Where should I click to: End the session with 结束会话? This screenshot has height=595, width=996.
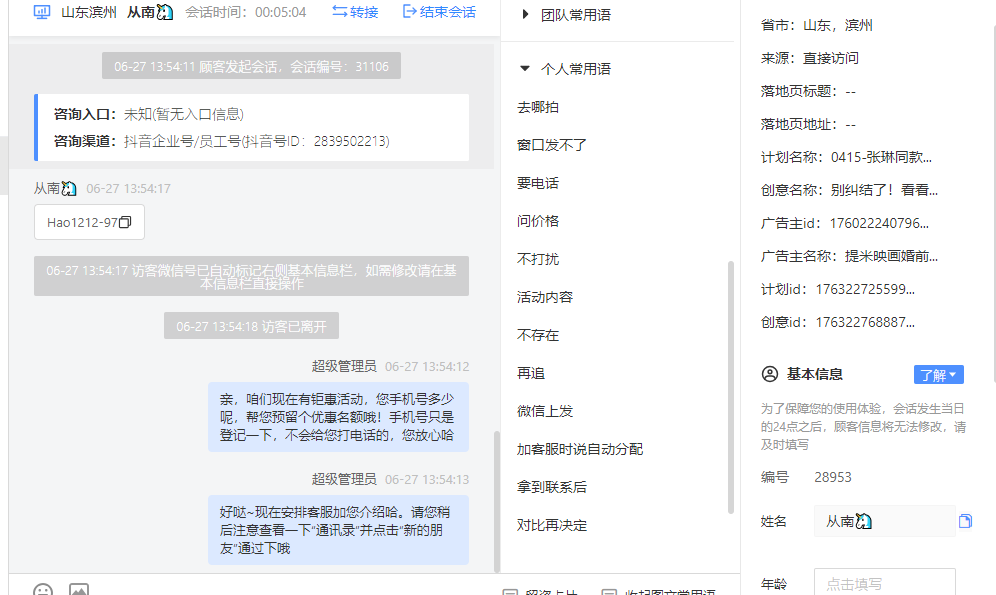click(440, 12)
